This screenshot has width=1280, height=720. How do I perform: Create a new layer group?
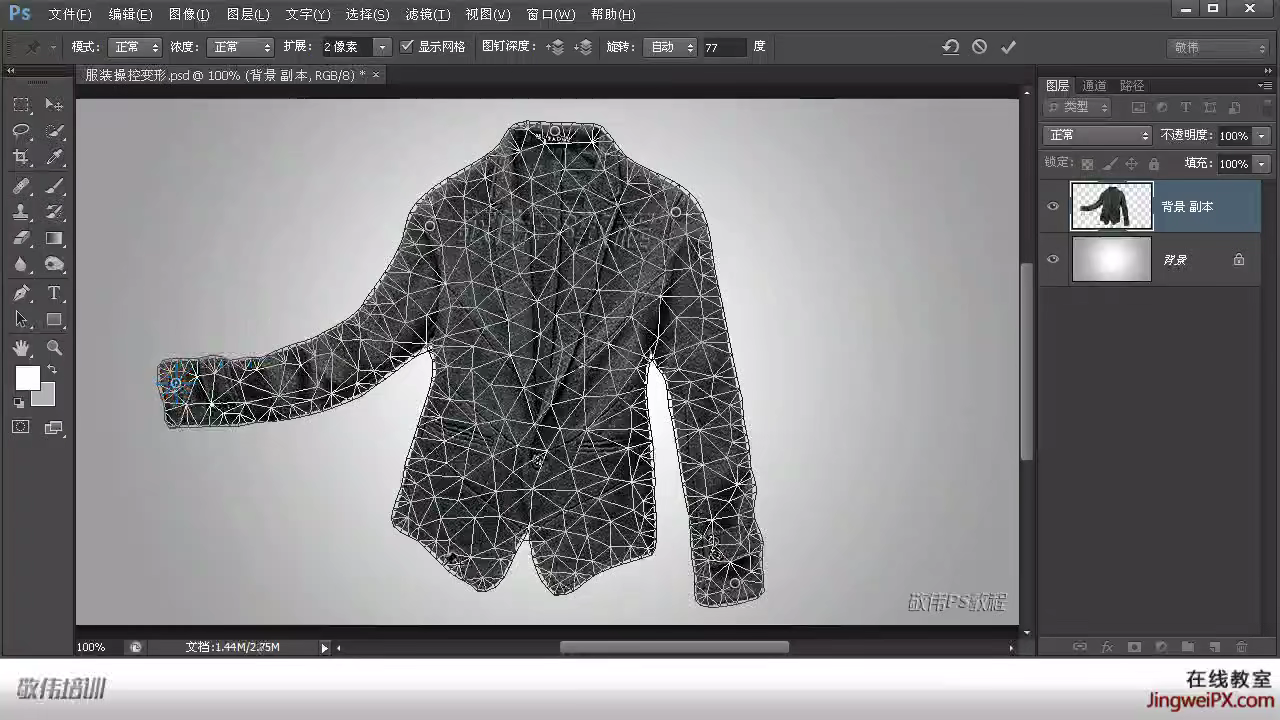(1188, 647)
